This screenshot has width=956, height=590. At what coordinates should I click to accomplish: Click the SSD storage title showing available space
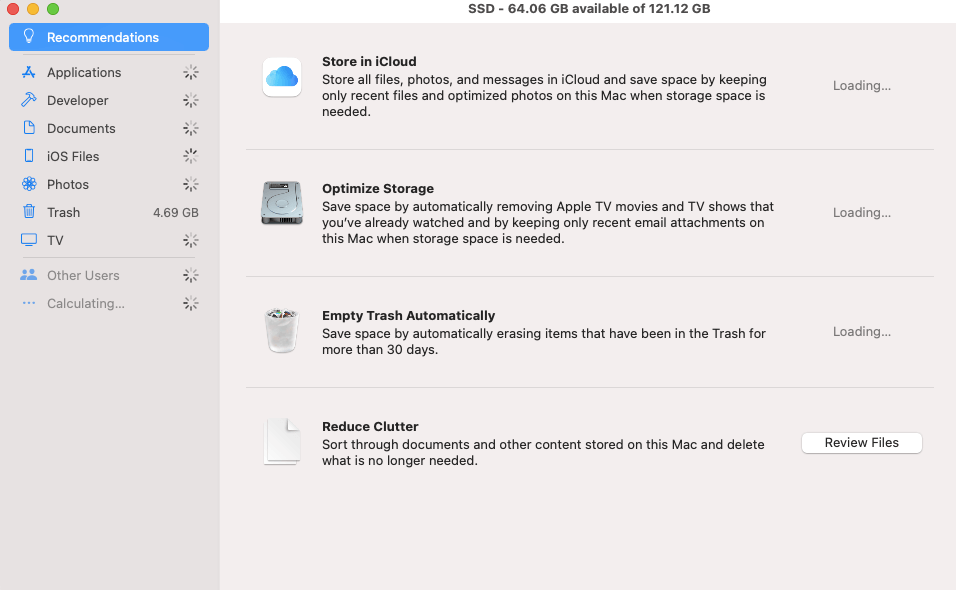(x=588, y=9)
